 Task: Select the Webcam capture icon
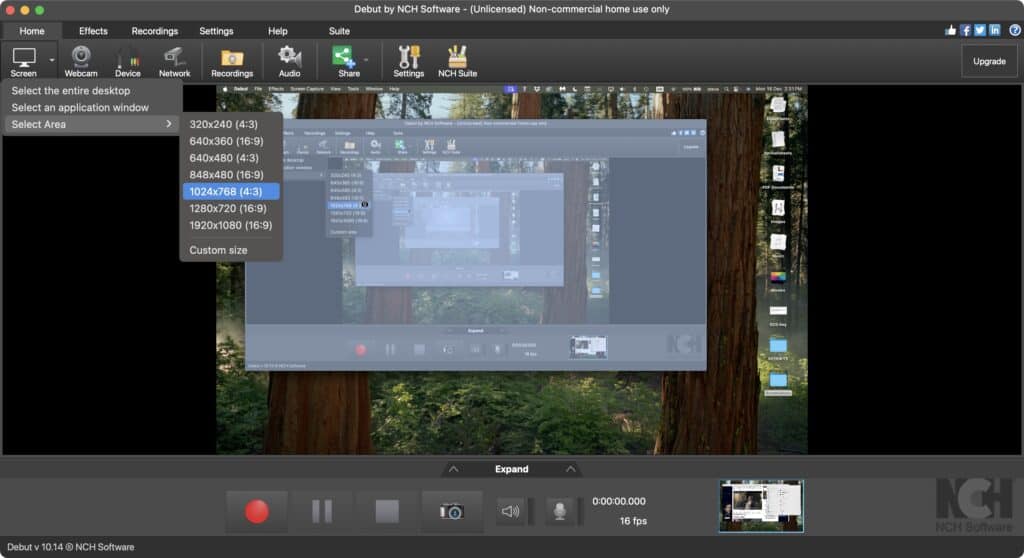point(81,61)
